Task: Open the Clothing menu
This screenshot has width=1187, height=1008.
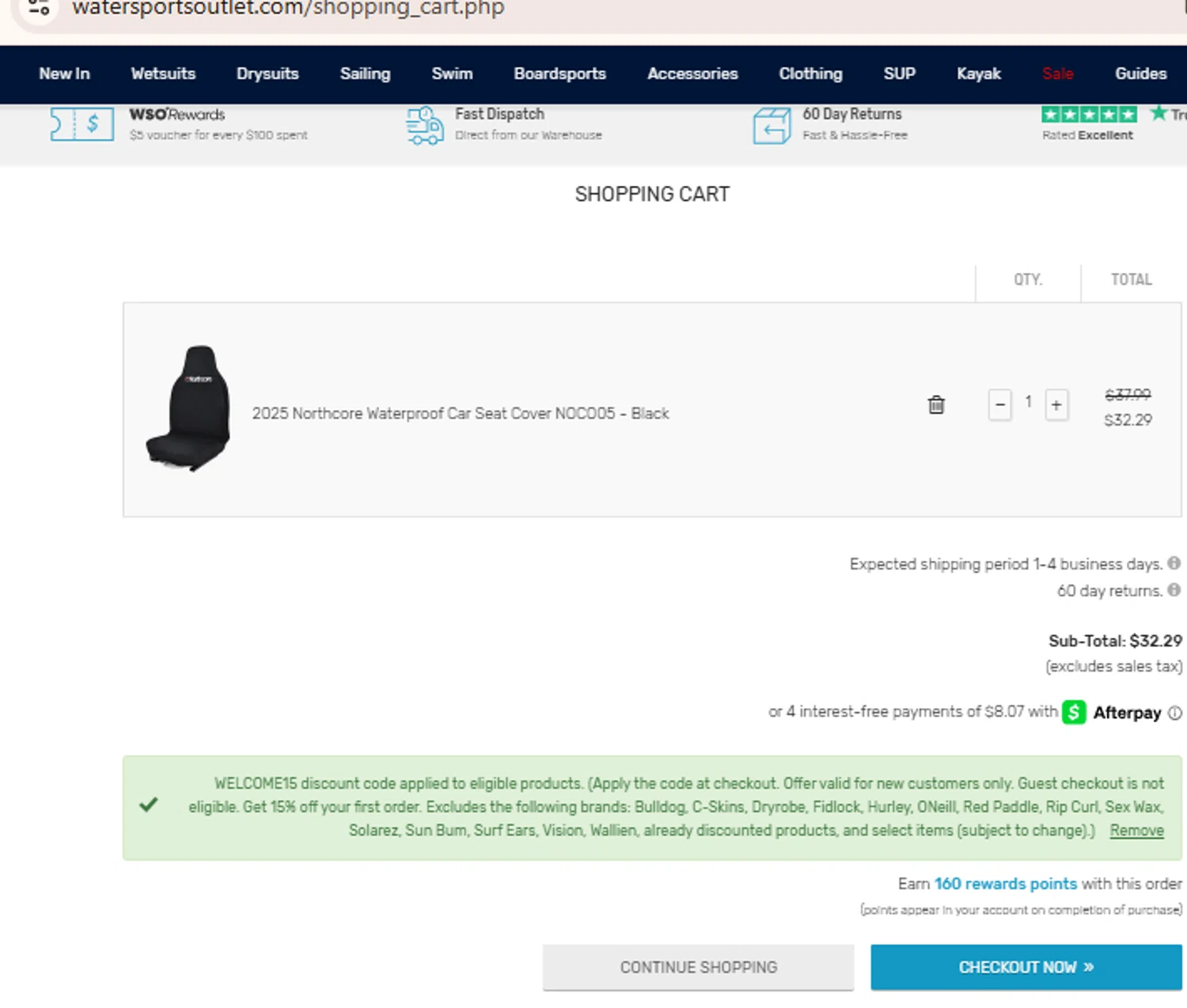Action: pos(810,74)
